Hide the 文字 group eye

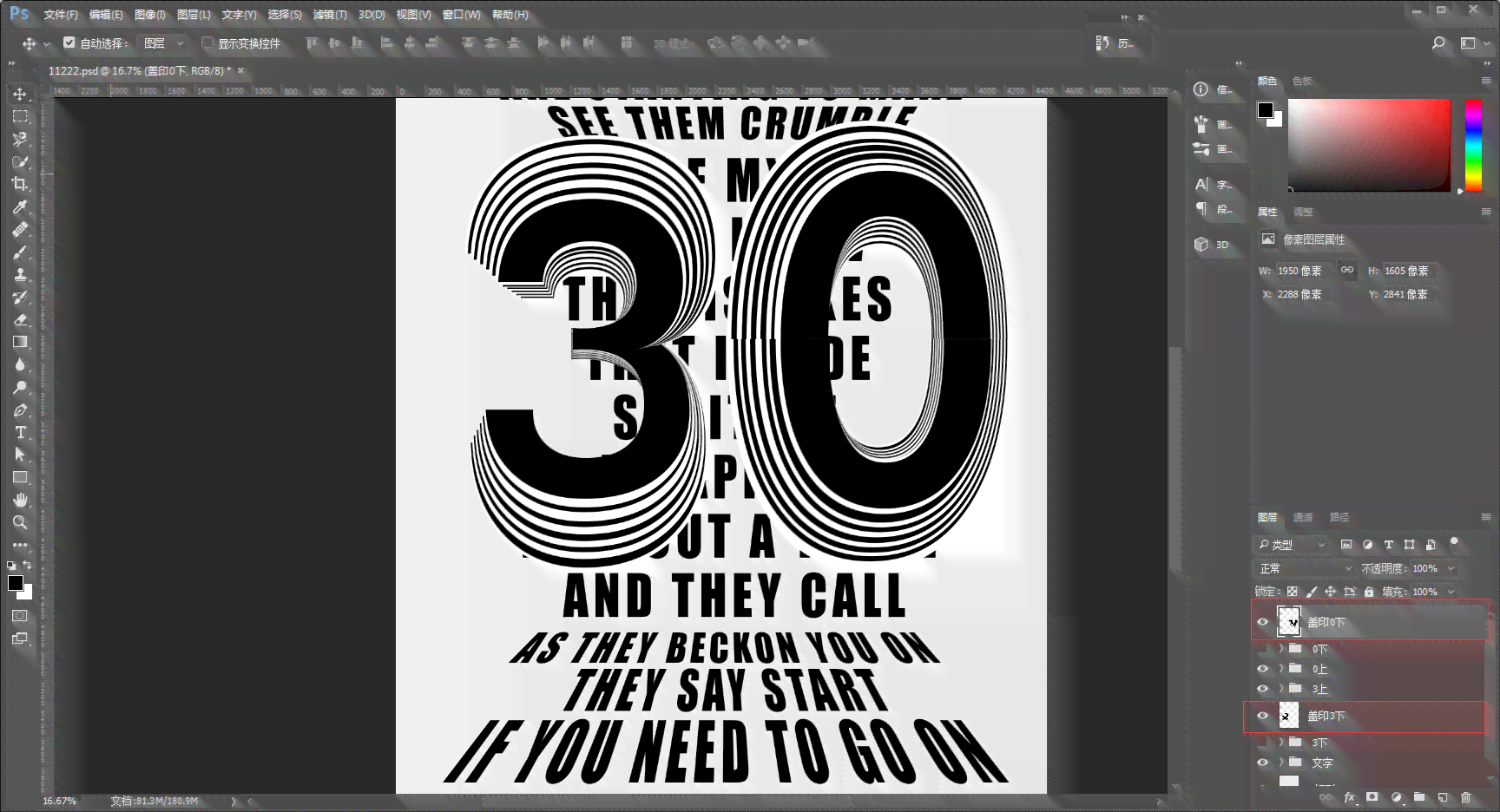tap(1263, 763)
